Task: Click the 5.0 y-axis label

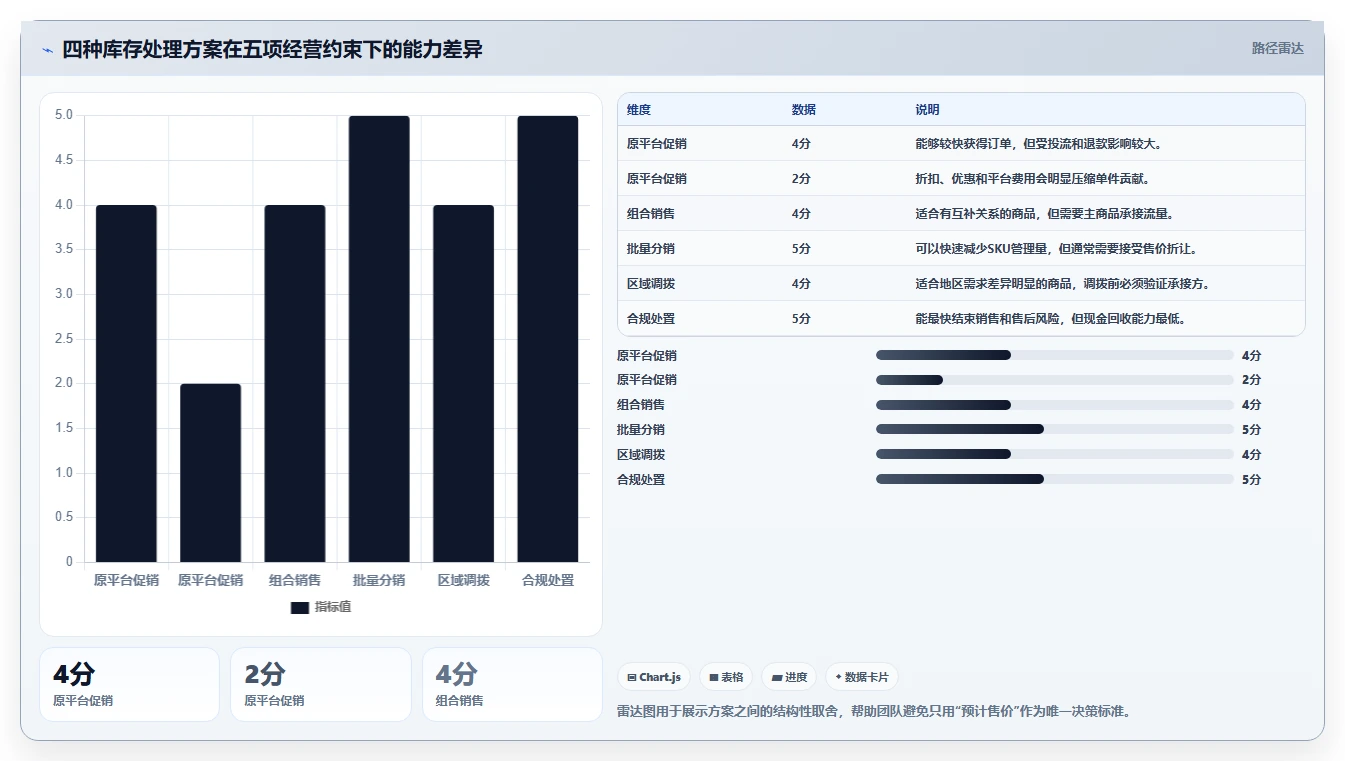Action: click(x=64, y=115)
